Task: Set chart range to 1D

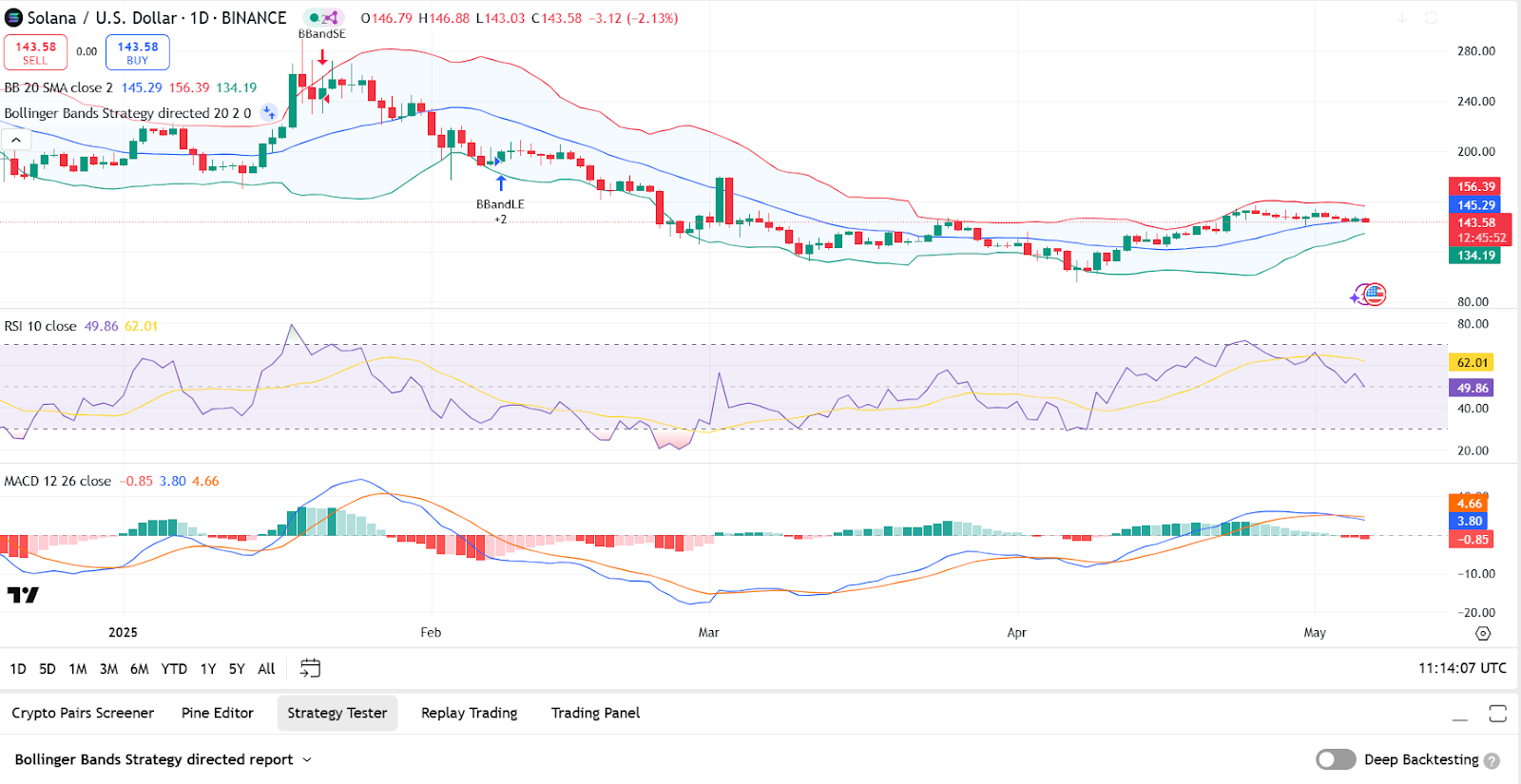Action: tap(18, 669)
